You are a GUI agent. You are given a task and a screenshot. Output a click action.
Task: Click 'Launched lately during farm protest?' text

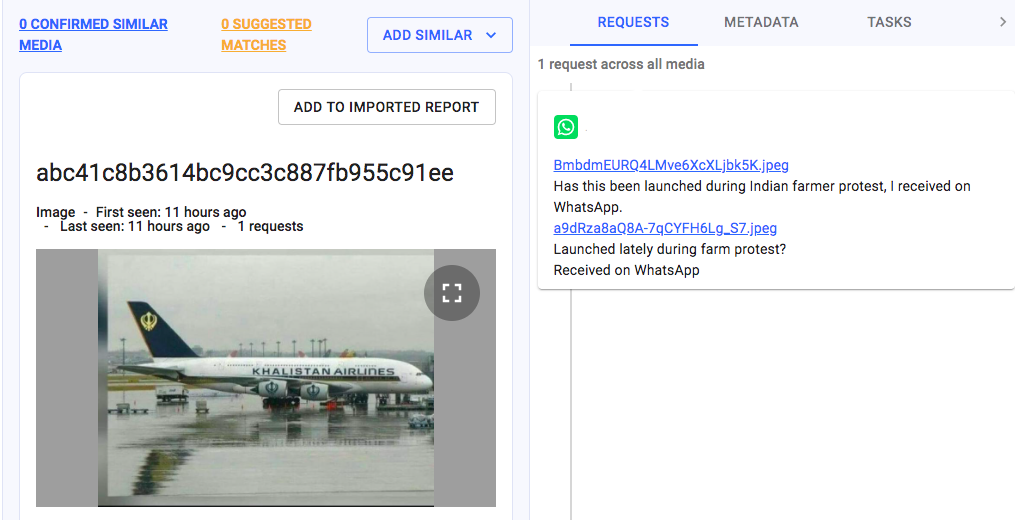[x=669, y=249]
